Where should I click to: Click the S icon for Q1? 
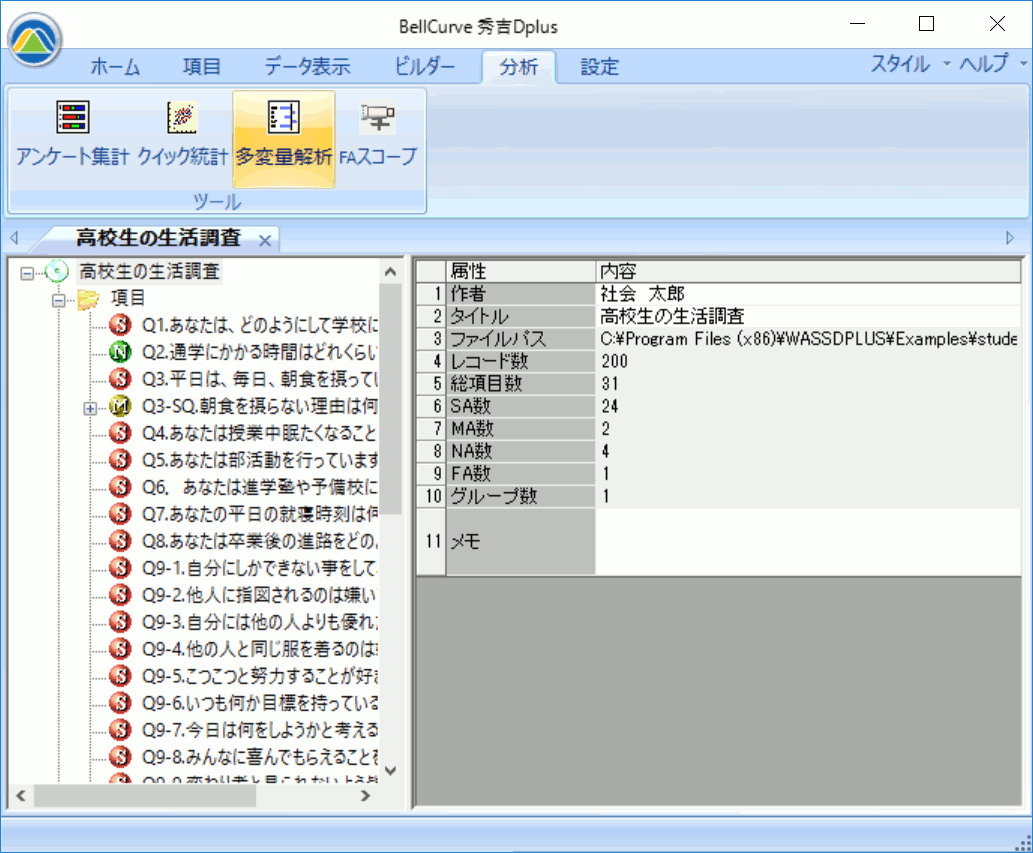coord(120,325)
